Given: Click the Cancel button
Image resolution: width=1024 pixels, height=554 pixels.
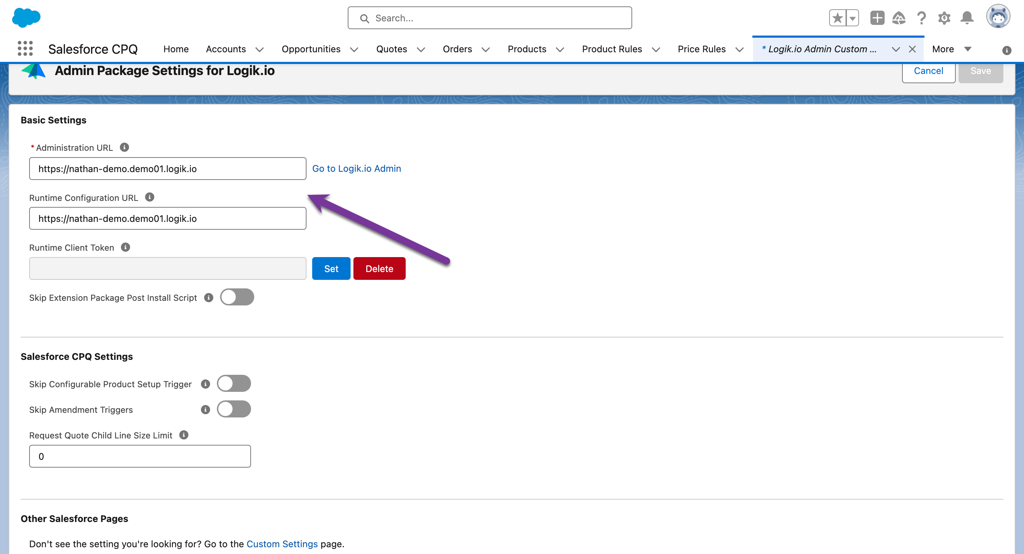Looking at the screenshot, I should click(928, 71).
